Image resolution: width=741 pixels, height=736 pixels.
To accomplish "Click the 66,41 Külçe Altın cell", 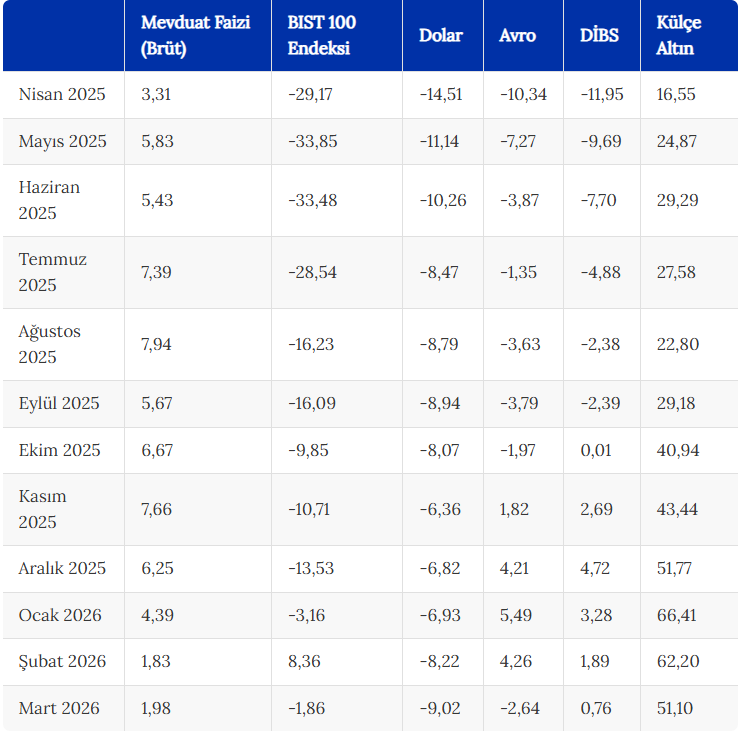I will tap(677, 615).
